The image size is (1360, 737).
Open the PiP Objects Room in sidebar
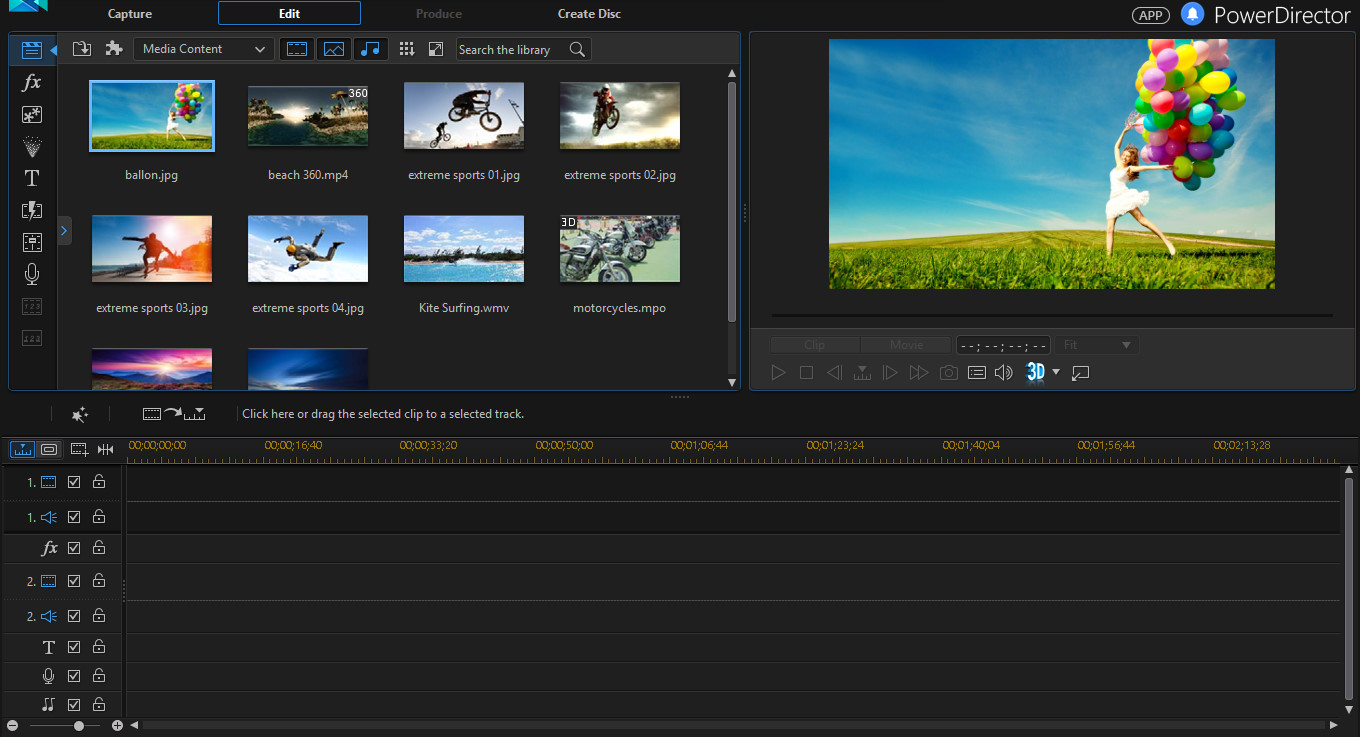tap(32, 114)
